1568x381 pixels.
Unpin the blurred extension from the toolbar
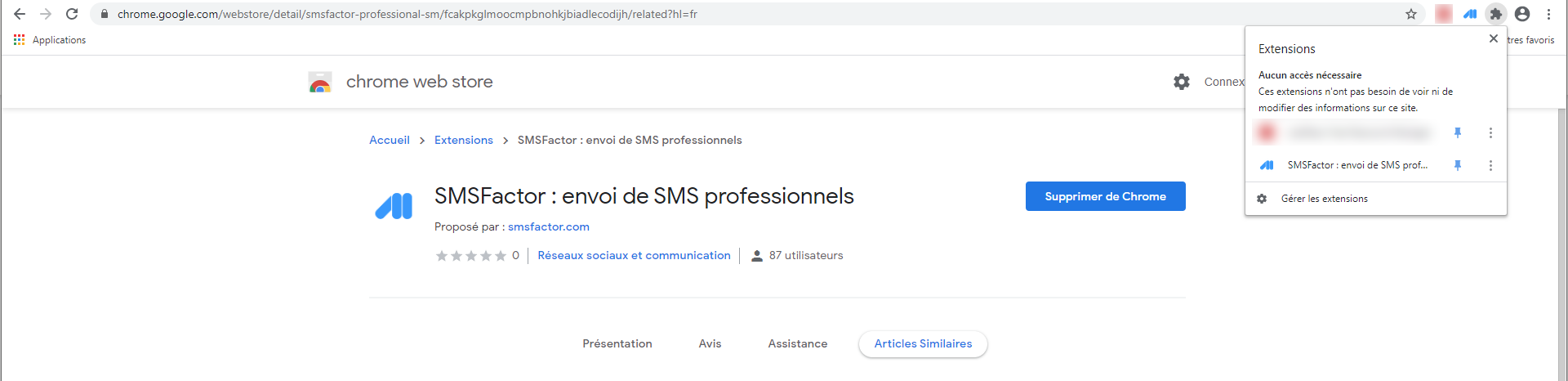tap(1458, 132)
